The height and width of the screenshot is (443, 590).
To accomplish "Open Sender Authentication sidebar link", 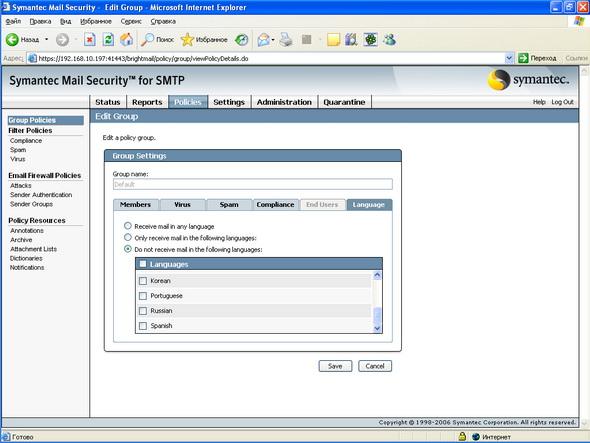I will point(41,195).
